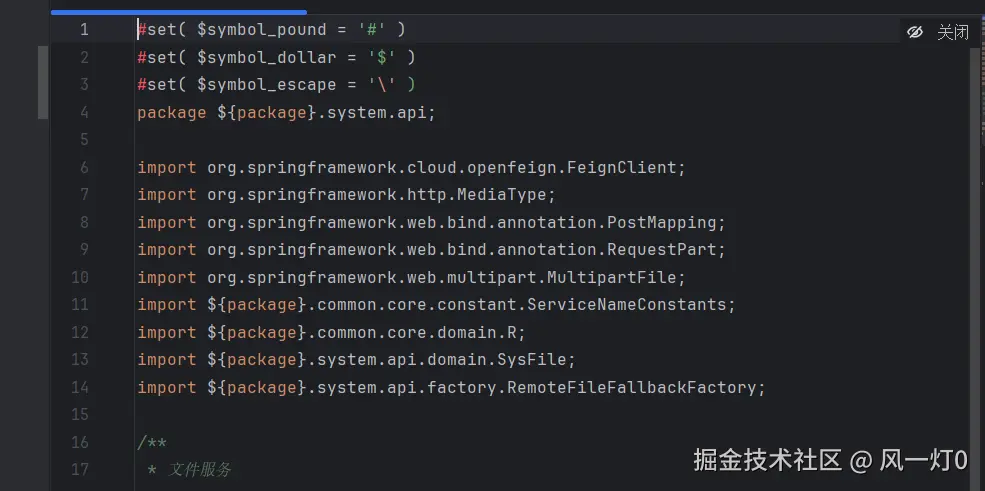The height and width of the screenshot is (491, 985).
Task: Select line number 6 in the gutter
Action: tap(84, 167)
